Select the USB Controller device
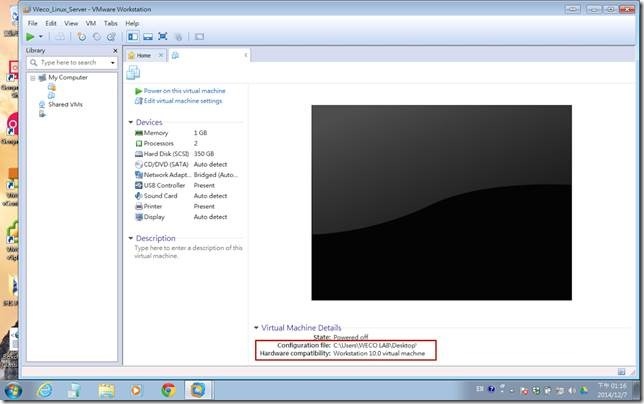Image resolution: width=644 pixels, height=404 pixels. pyautogui.click(x=187, y=185)
